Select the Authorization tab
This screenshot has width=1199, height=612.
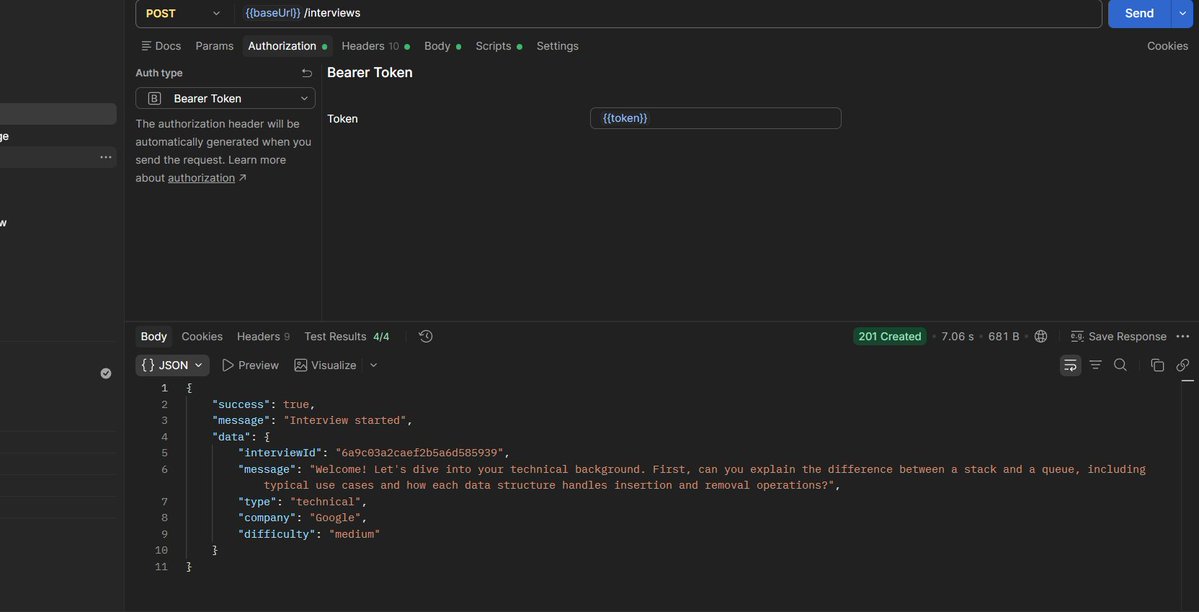point(288,46)
